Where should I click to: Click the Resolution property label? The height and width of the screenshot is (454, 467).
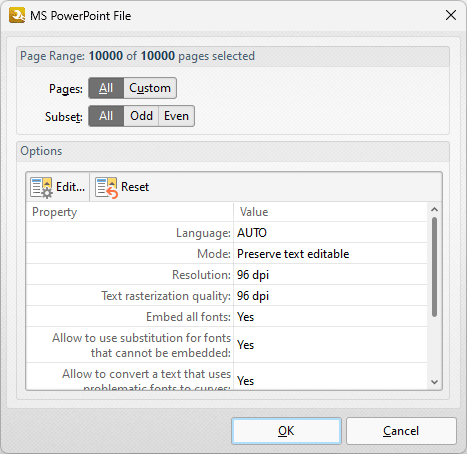201,275
